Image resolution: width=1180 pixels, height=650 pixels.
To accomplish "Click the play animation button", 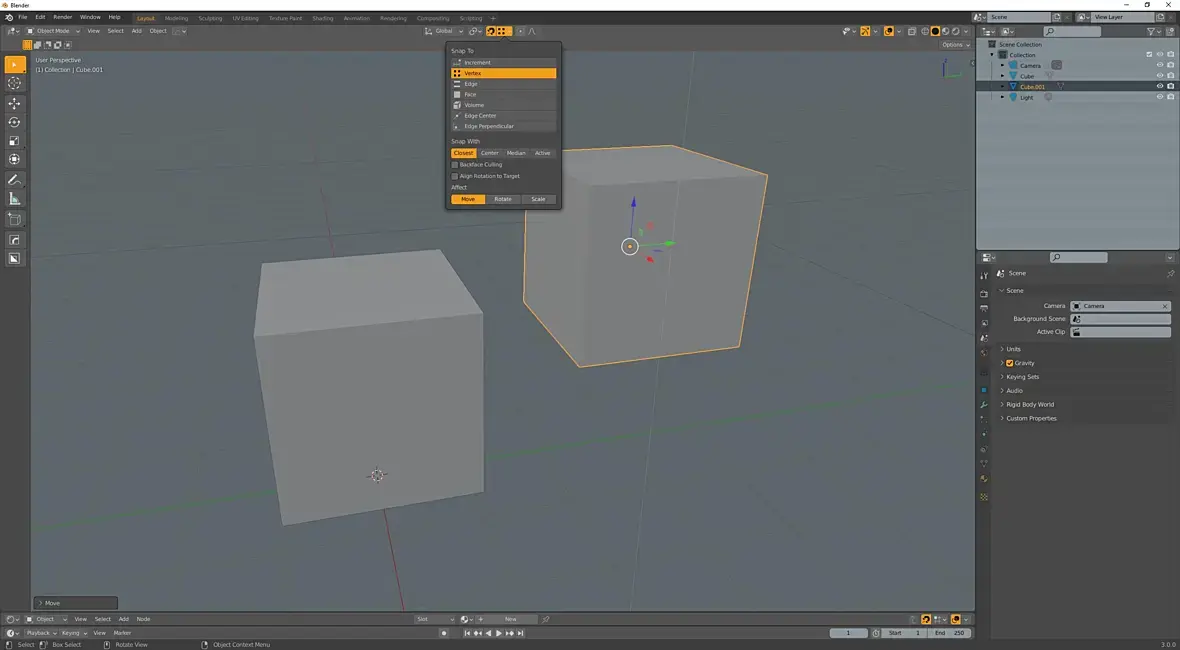I will point(498,633).
